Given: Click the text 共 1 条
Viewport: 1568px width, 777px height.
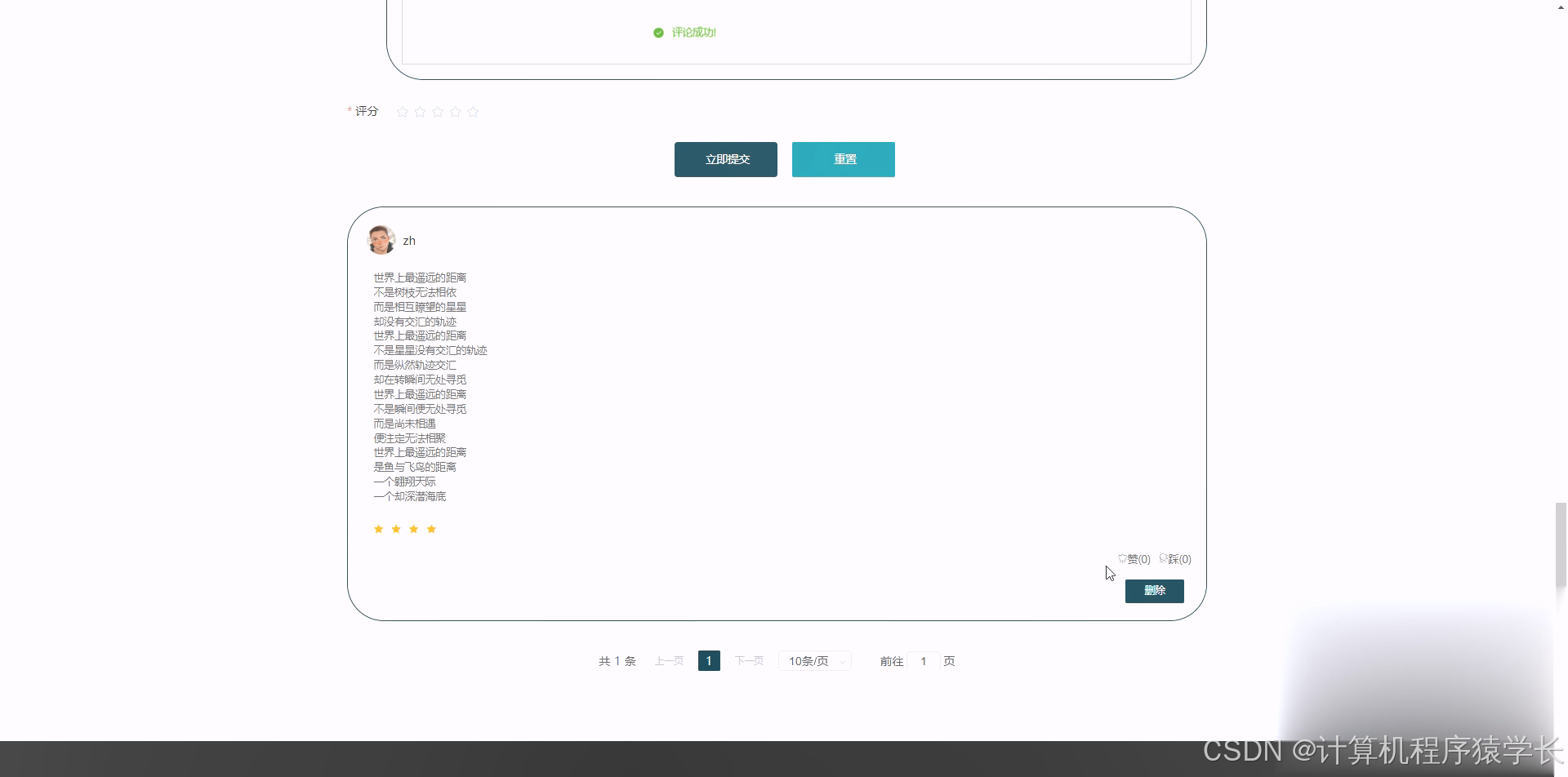Looking at the screenshot, I should coord(617,661).
